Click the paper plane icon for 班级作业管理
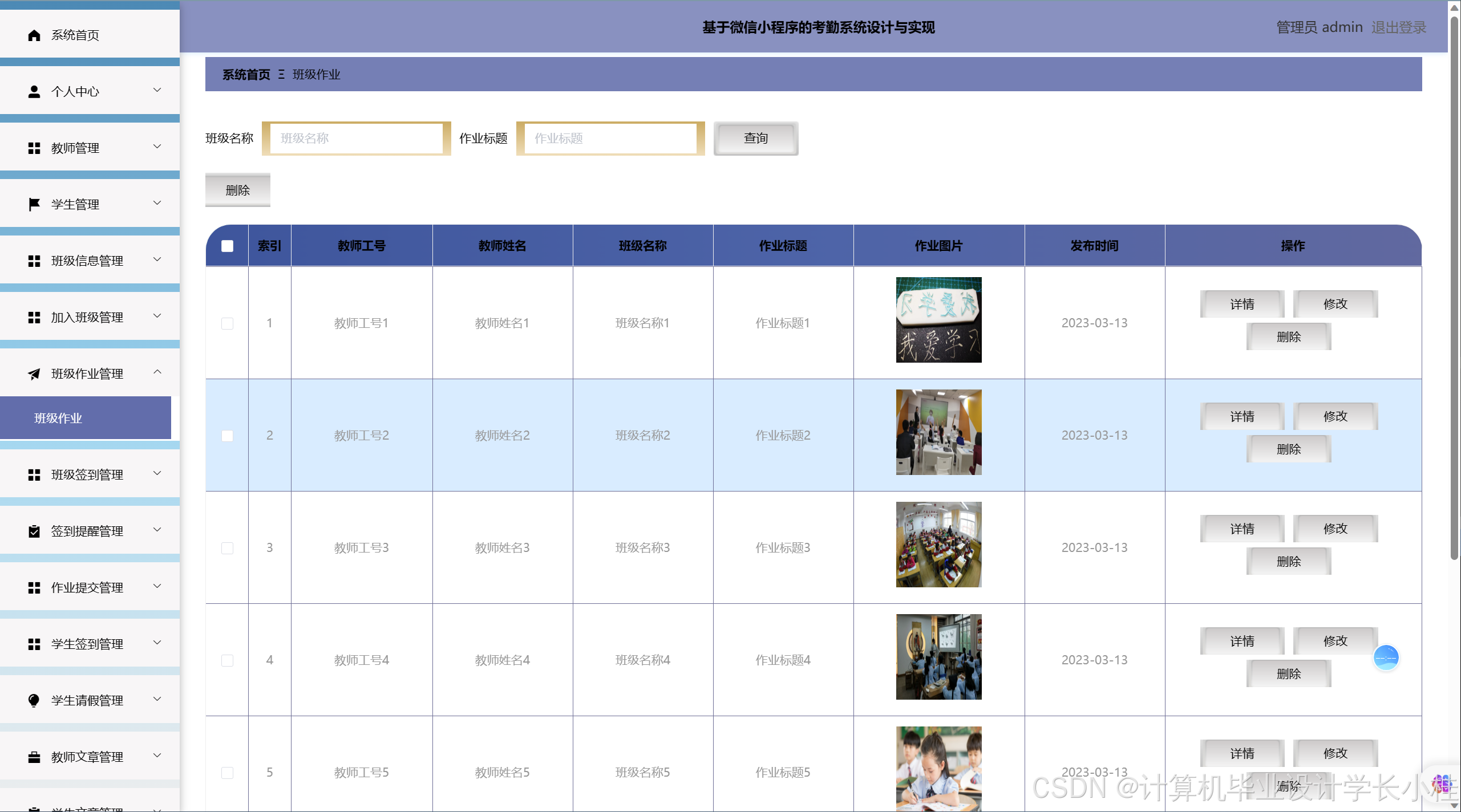This screenshot has height=812, width=1461. [34, 374]
